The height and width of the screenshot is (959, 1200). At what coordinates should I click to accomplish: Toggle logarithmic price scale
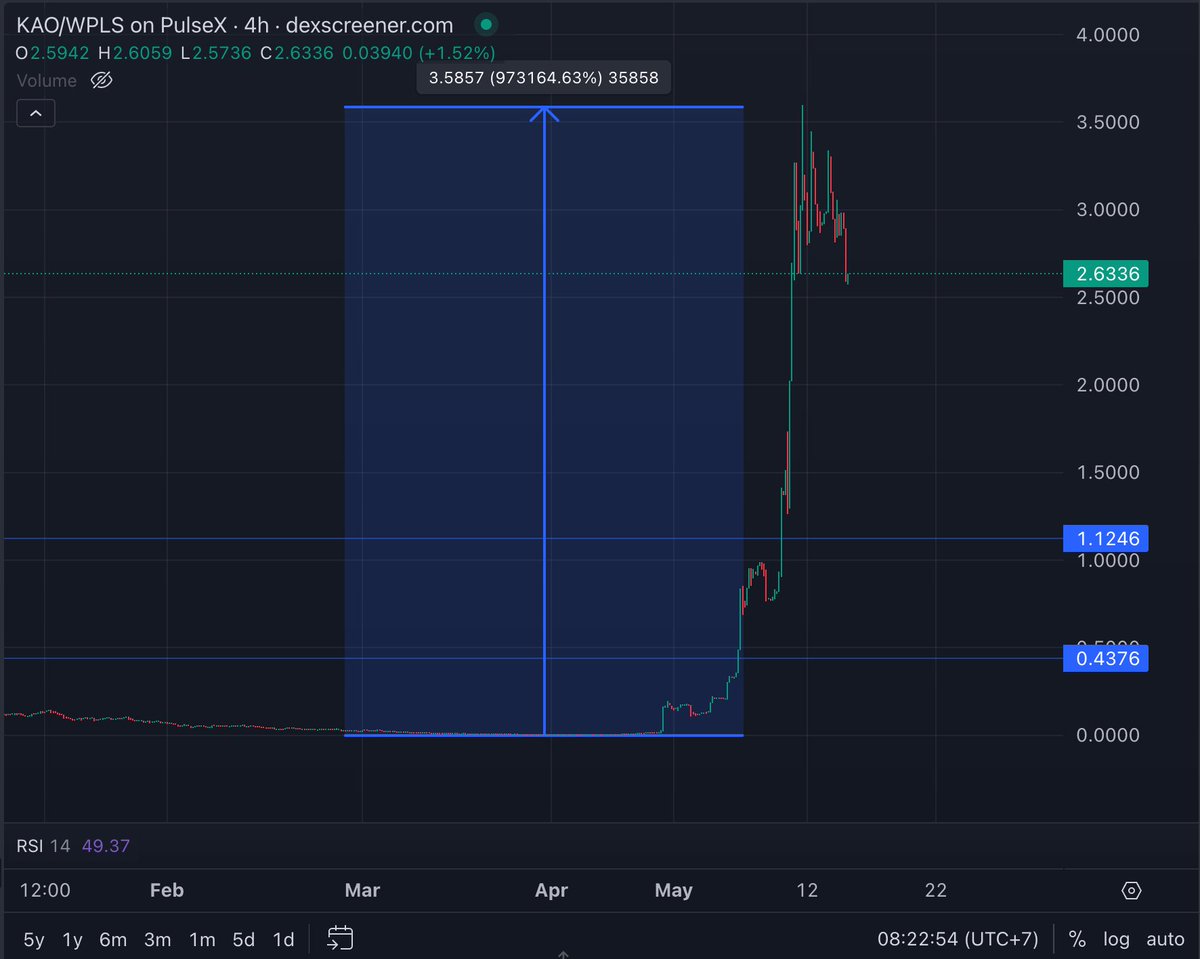coord(1116,940)
